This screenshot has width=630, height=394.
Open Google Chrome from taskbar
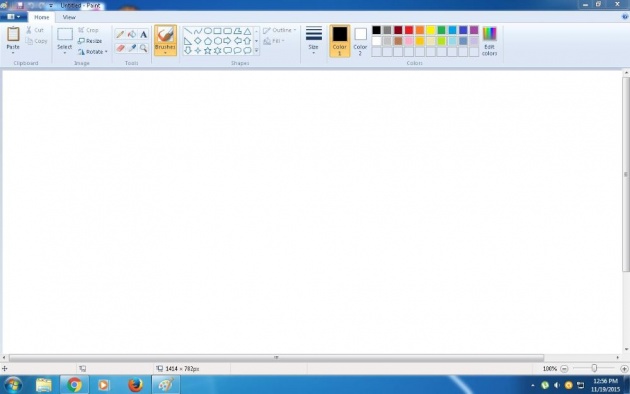pos(74,385)
